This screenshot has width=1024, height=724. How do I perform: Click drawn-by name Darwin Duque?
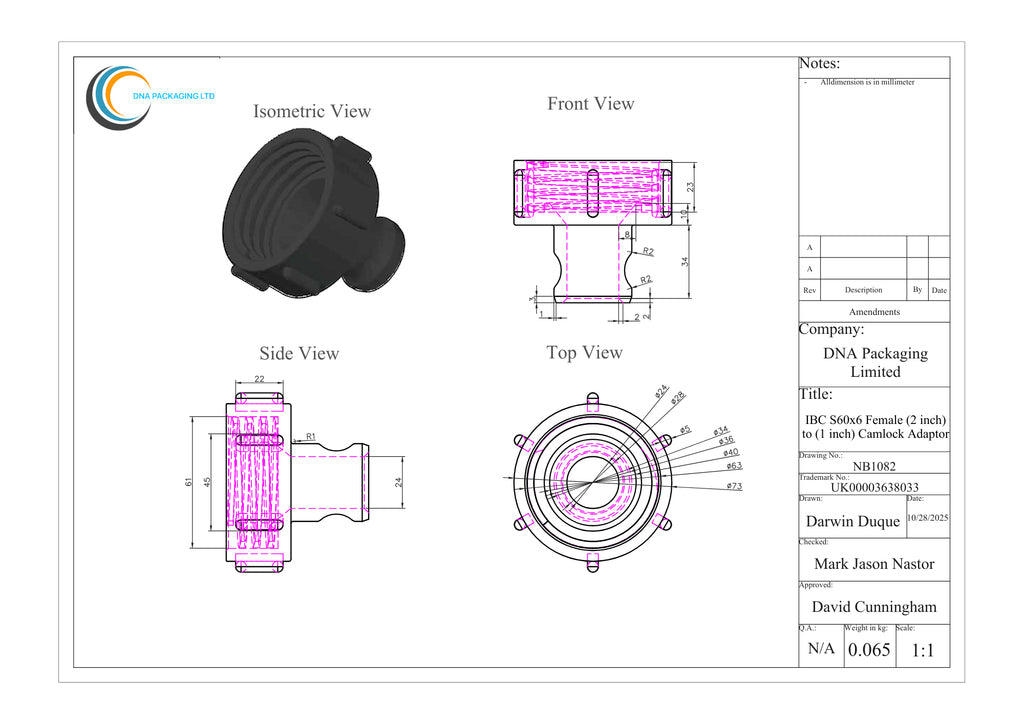coord(852,521)
